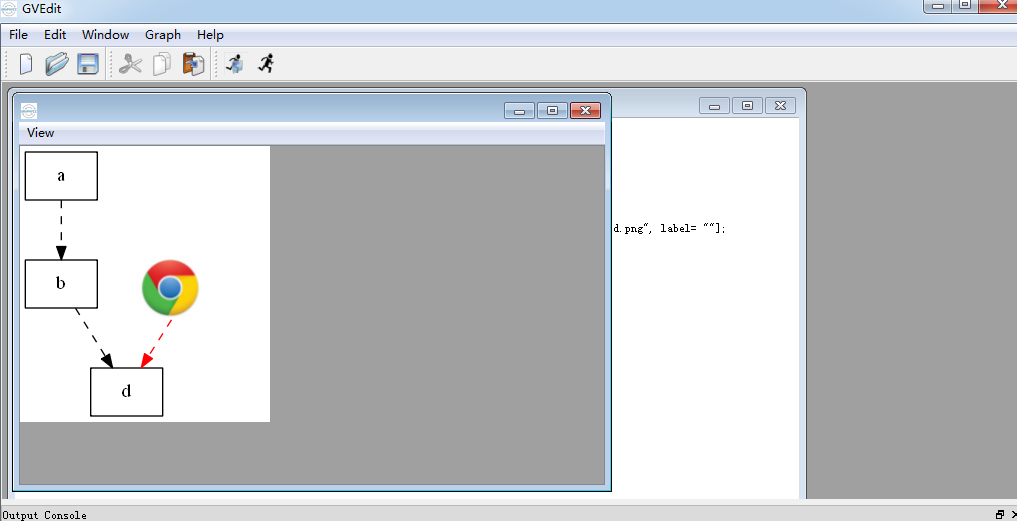This screenshot has width=1017, height=521.
Task: Open the Graph menu
Action: 163,35
